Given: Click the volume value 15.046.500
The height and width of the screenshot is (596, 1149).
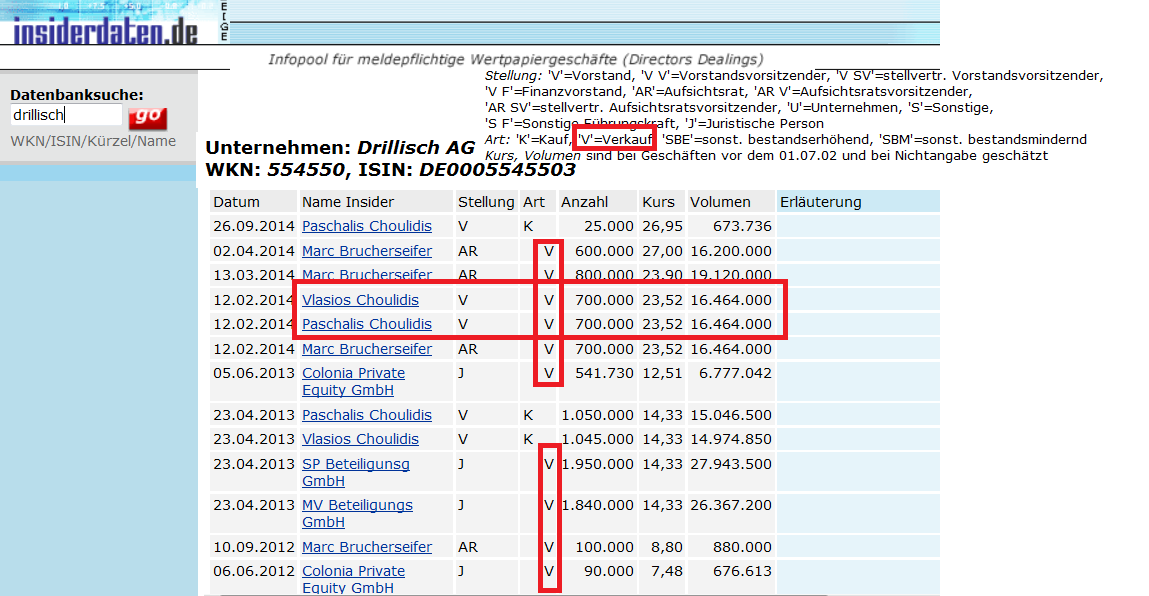Looking at the screenshot, I should coord(731,416).
